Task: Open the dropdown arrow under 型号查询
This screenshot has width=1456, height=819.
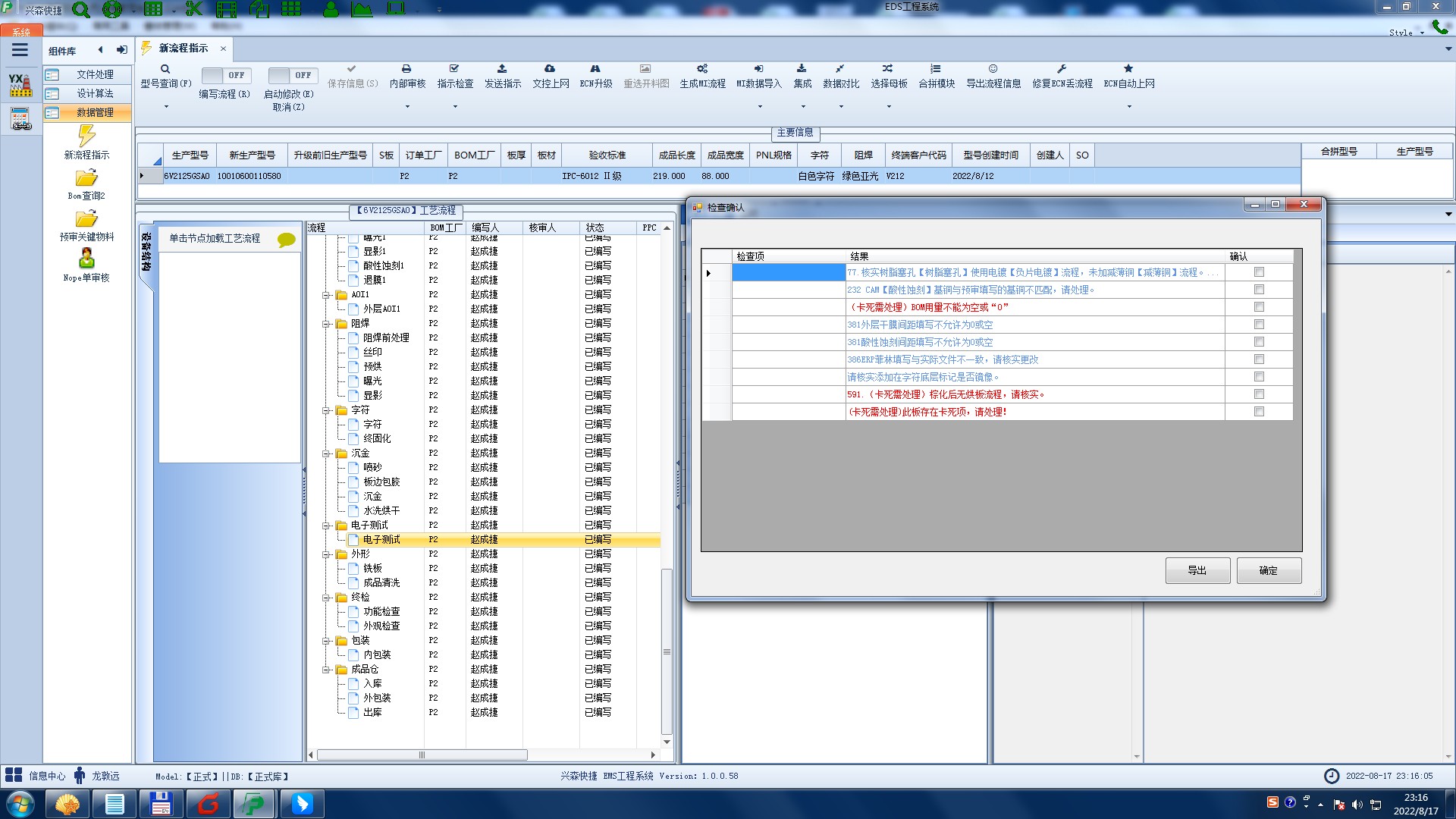Action: coord(166,106)
